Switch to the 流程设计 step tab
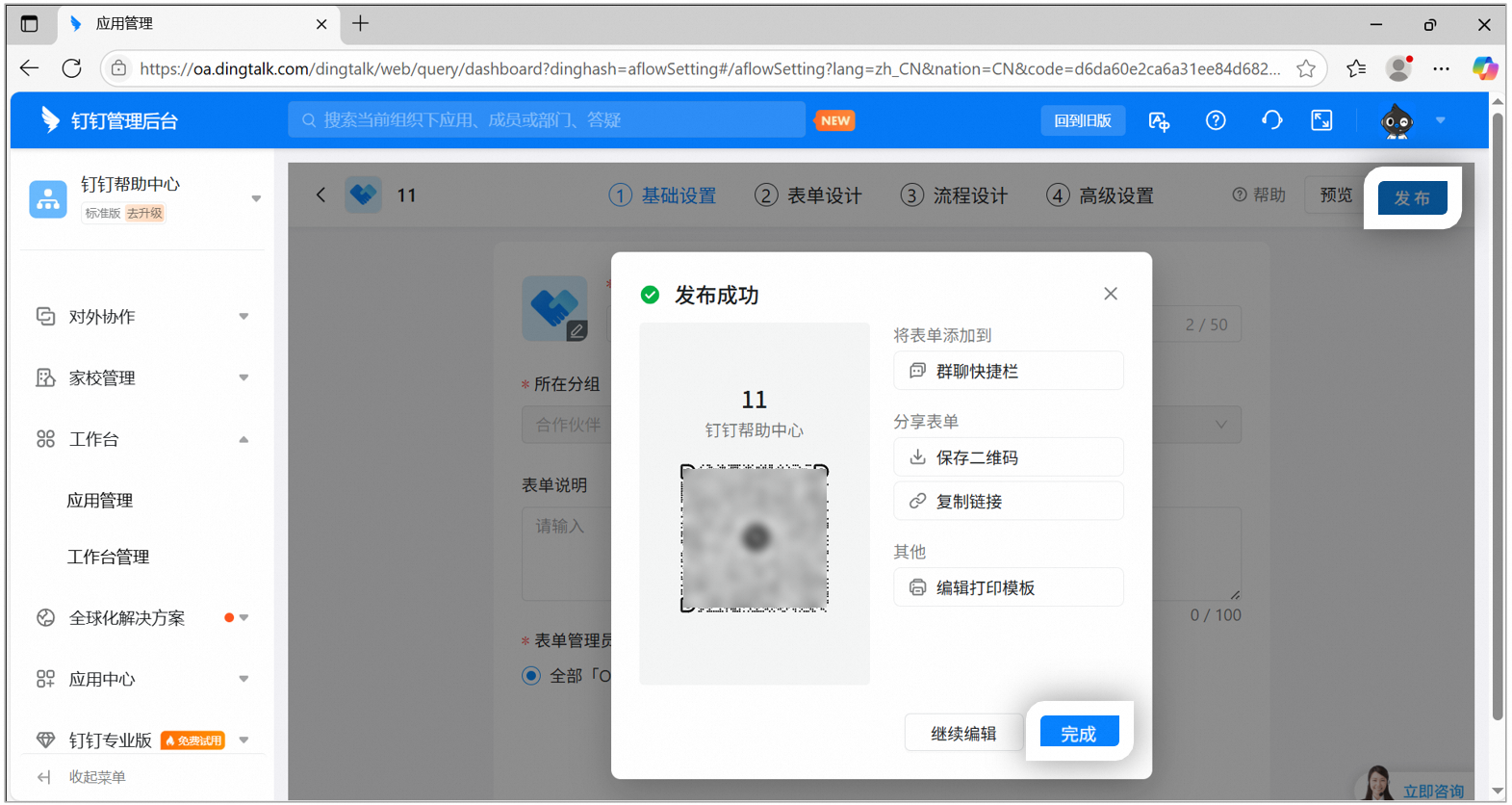Screen dimensions: 1512x805 [x=954, y=195]
